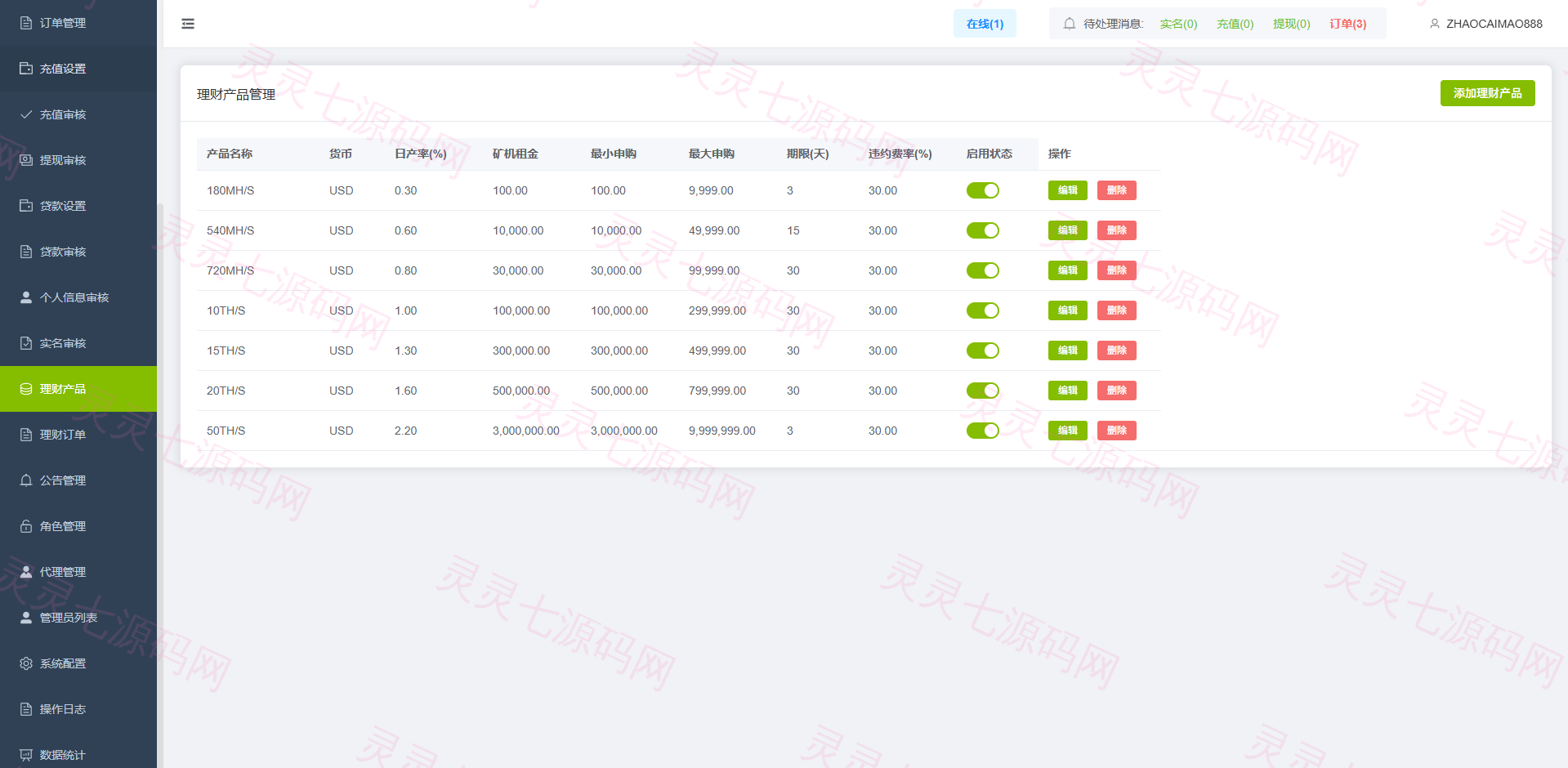1568x768 pixels.
Task: Click the 贷款设置 sidebar icon
Action: click(26, 206)
